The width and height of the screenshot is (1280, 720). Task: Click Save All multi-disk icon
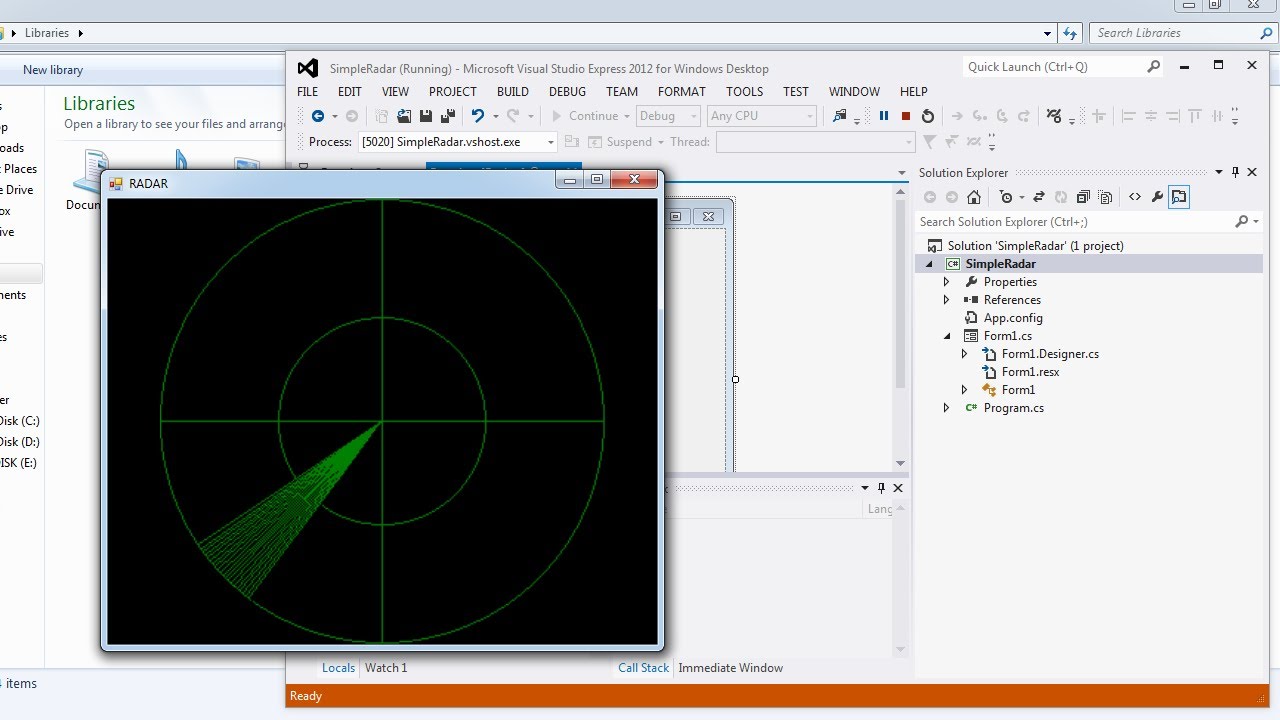(x=448, y=116)
